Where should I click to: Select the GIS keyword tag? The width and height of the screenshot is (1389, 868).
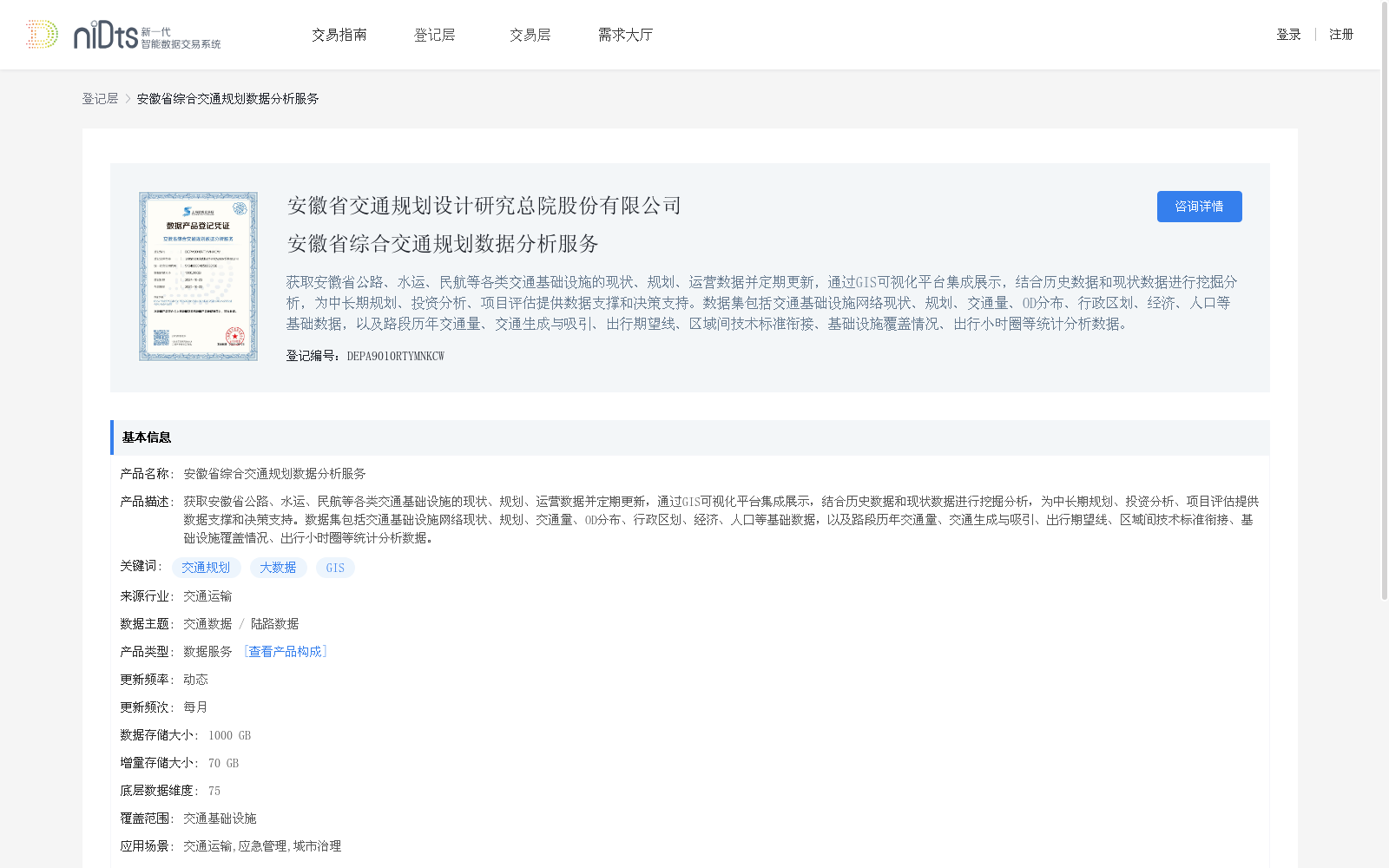[335, 568]
